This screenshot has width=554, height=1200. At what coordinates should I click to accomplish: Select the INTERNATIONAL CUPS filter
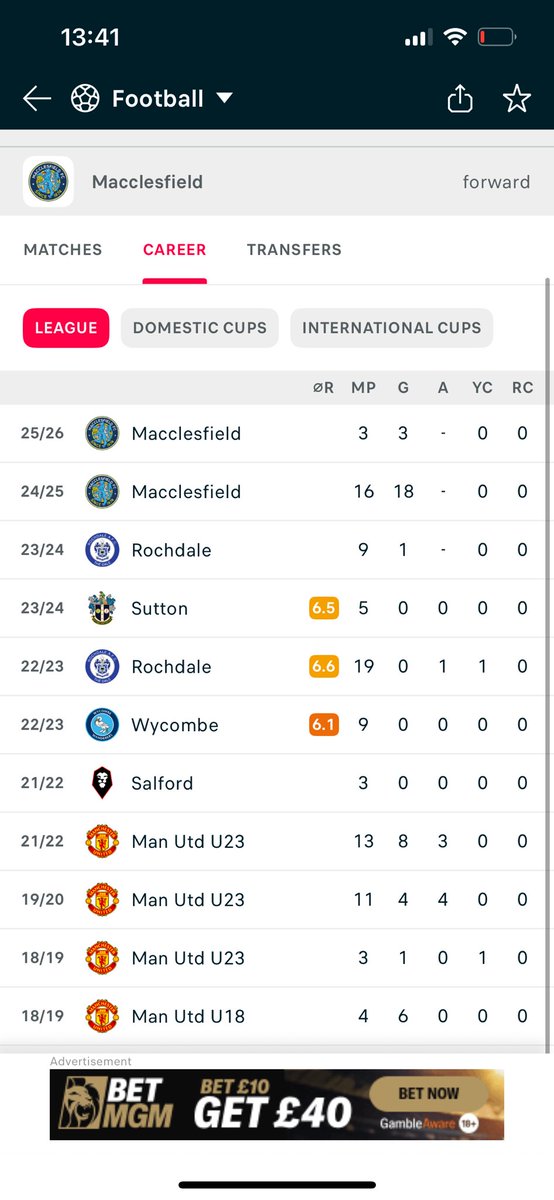(x=392, y=327)
